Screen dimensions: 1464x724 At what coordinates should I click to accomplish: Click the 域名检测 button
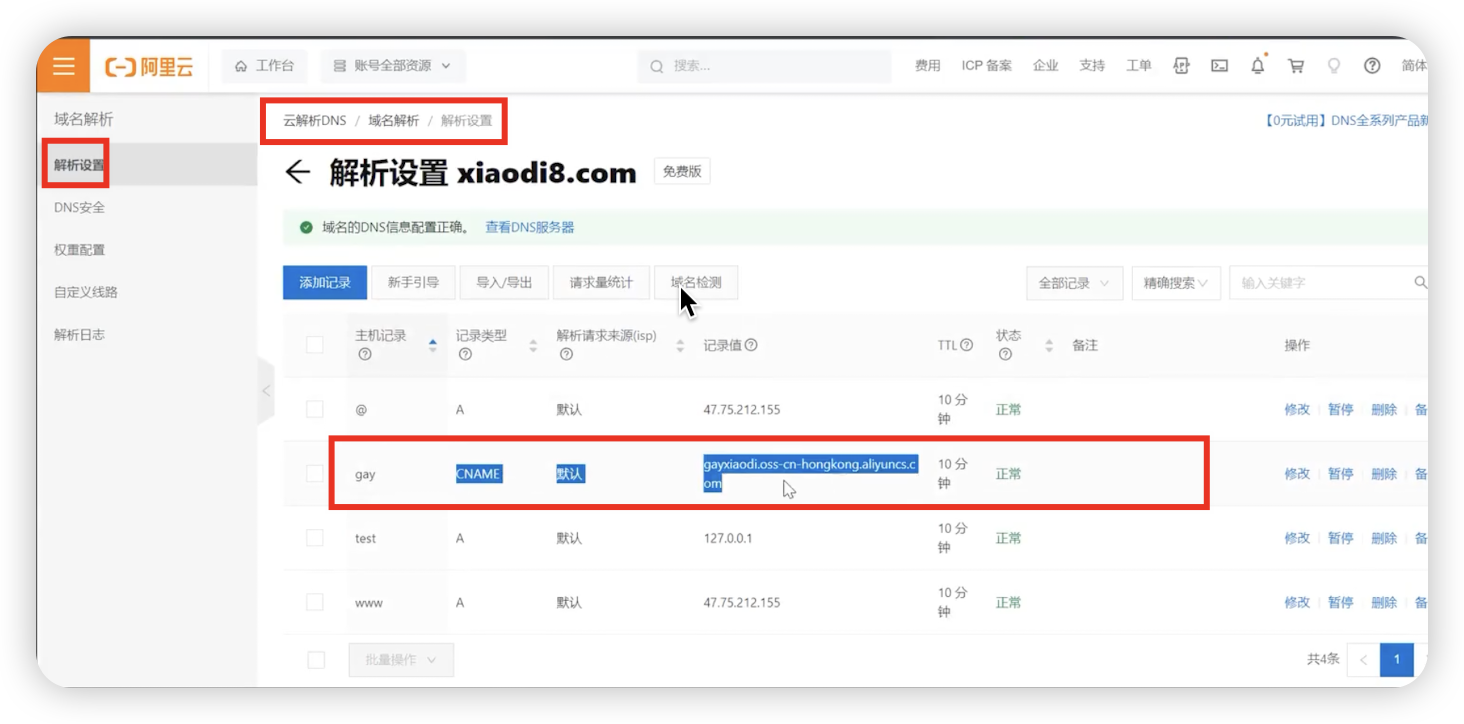click(696, 283)
